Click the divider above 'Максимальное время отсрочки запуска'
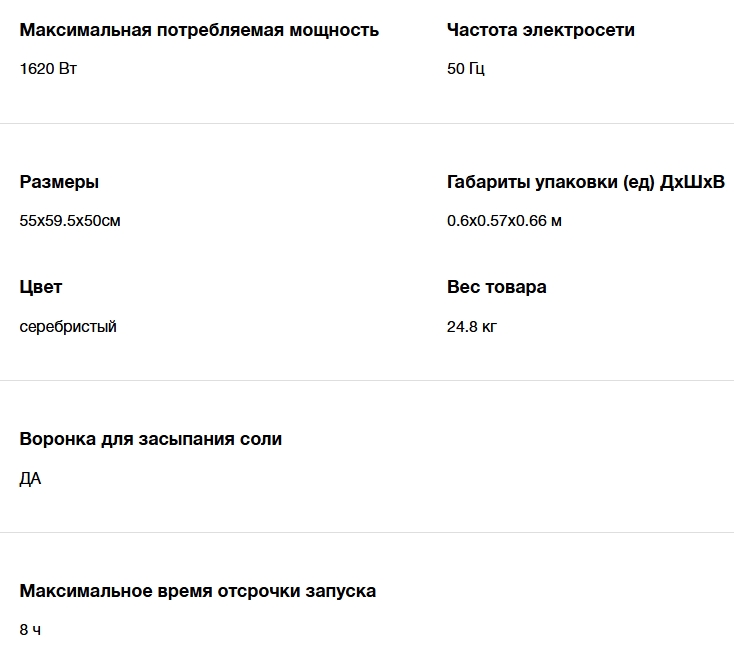The width and height of the screenshot is (734, 666). pyautogui.click(x=367, y=533)
